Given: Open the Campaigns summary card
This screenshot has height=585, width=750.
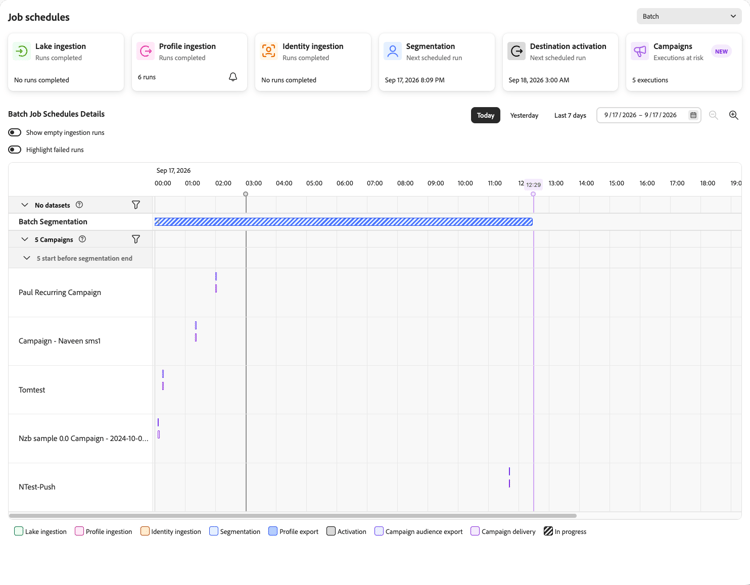Looking at the screenshot, I should (684, 62).
